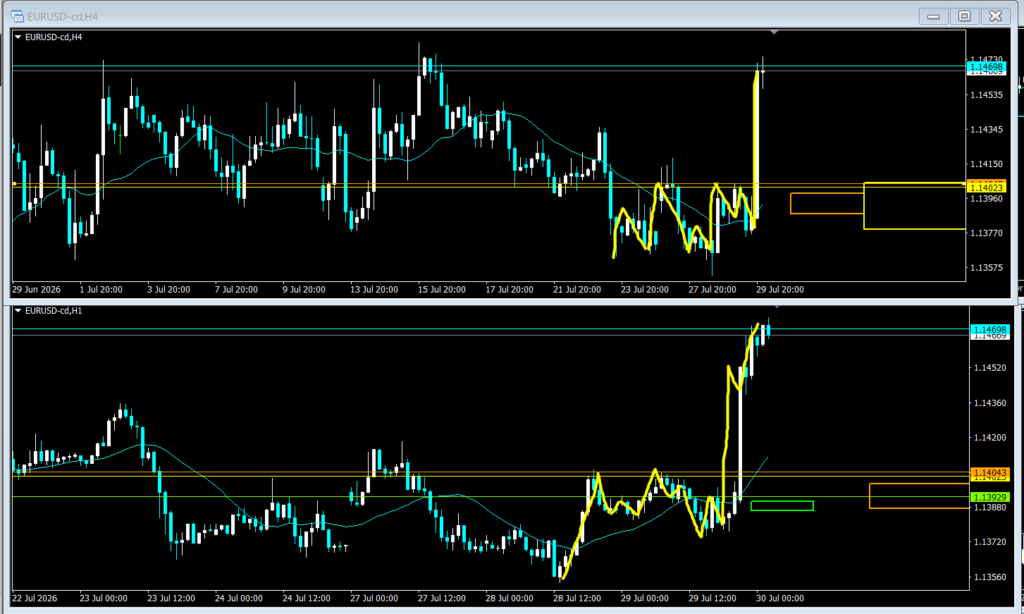Click the EURUSD-cd,H4 window title text

tap(63, 16)
